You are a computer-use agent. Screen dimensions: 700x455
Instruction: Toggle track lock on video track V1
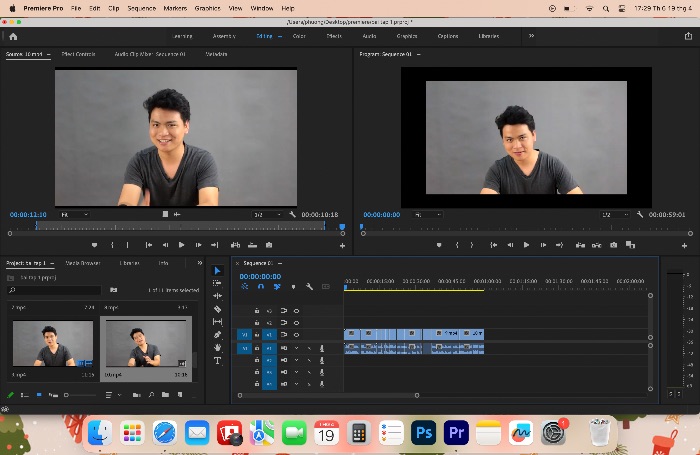click(x=257, y=334)
